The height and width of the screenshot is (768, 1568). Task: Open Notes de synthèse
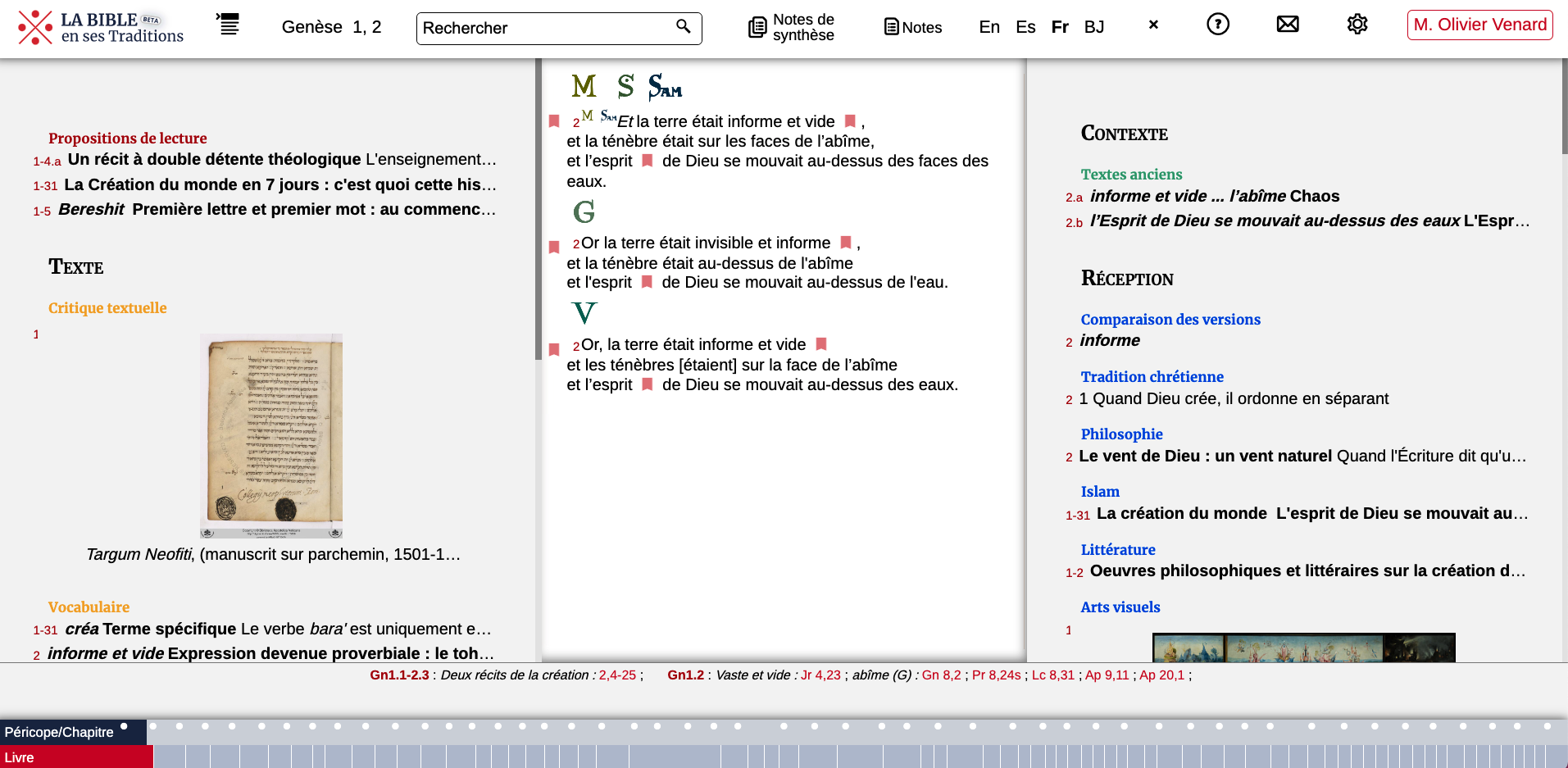[791, 27]
